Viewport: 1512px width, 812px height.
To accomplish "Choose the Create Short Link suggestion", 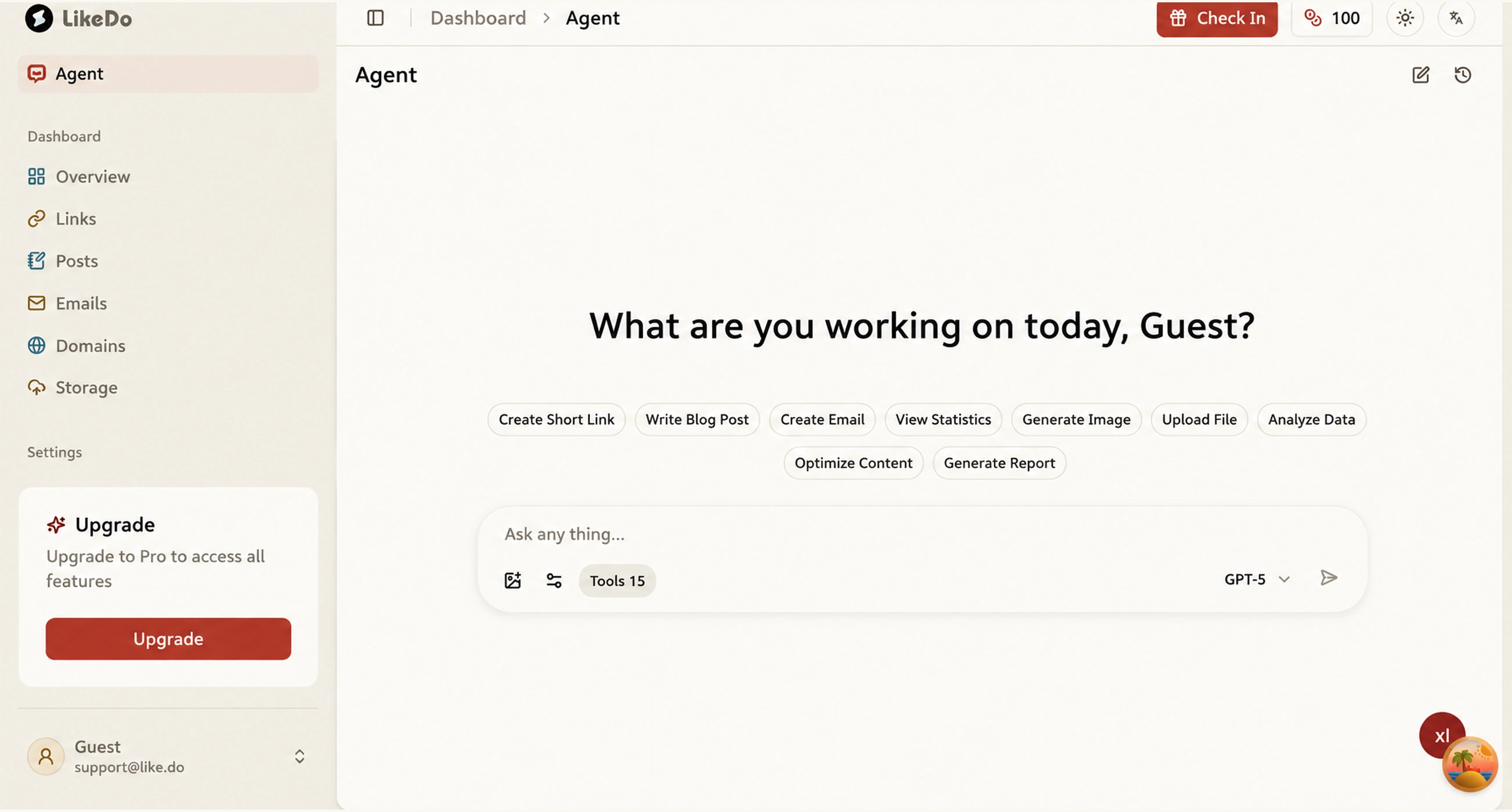I will [556, 419].
